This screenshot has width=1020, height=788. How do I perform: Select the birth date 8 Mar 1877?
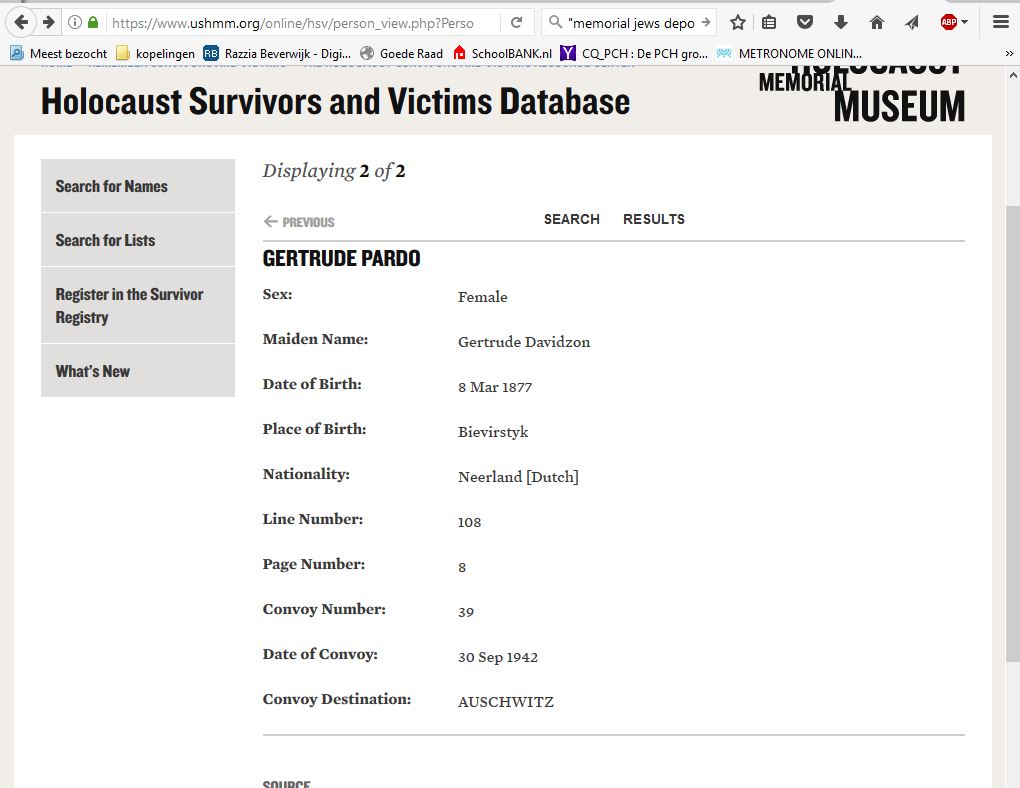coord(495,387)
